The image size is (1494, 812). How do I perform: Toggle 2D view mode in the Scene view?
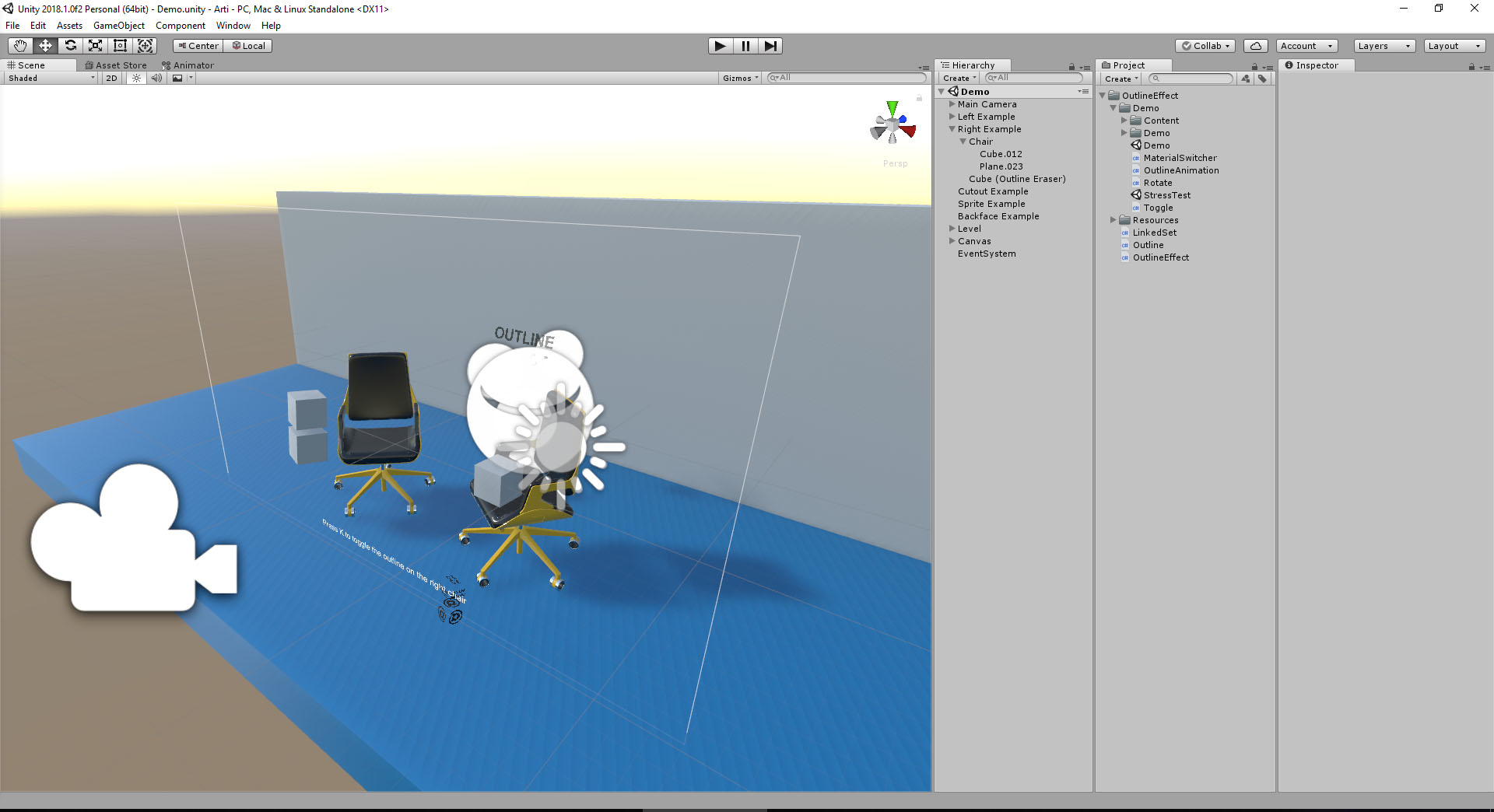click(110, 78)
